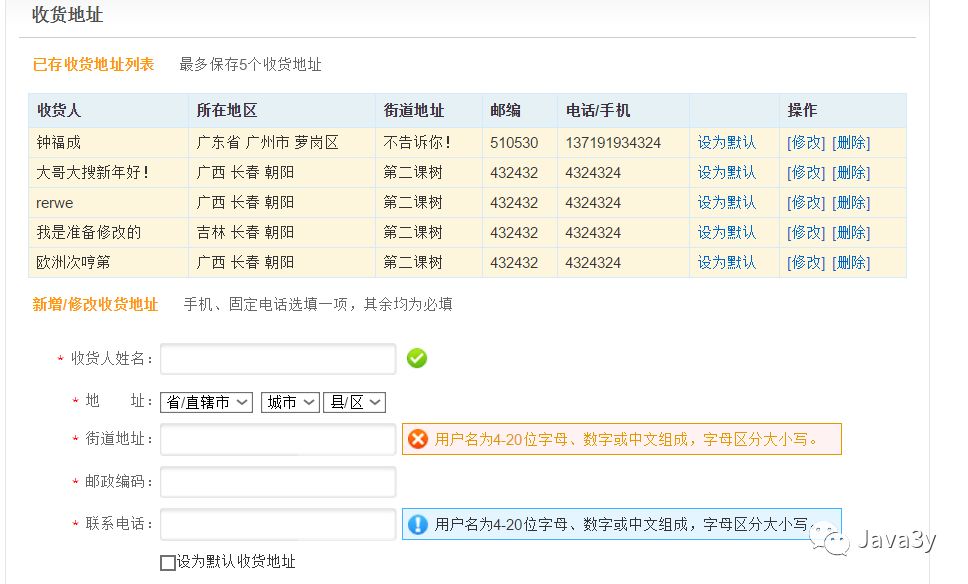Open the 县/区 district dropdown
Viewport: 968px width, 584px height.
(354, 403)
